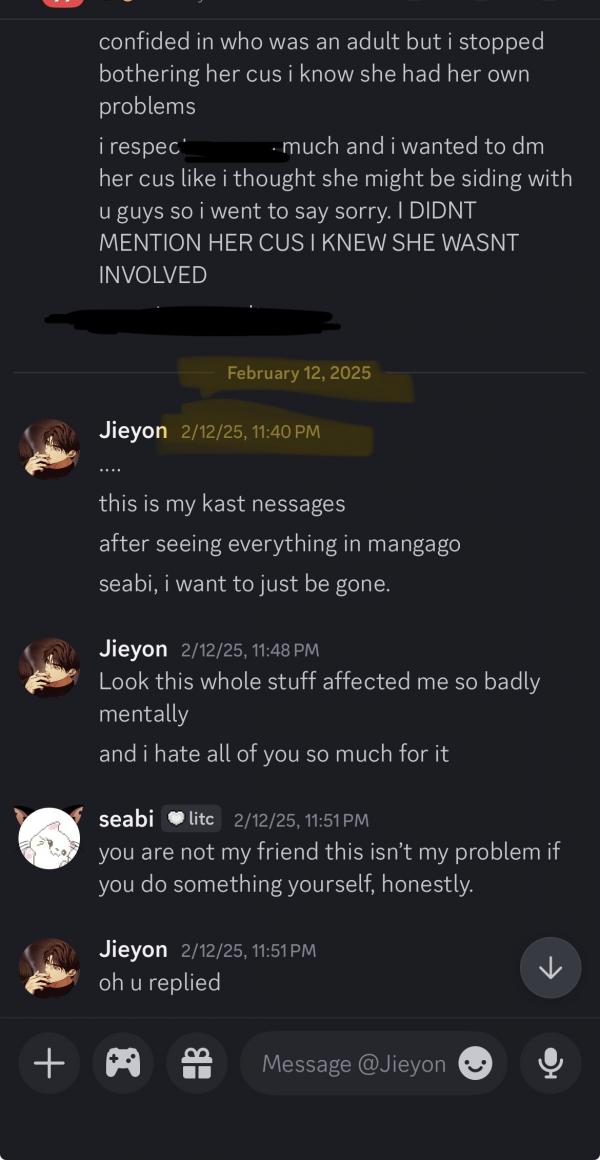Open the emoji picker smiley icon
The image size is (600, 1160).
pyautogui.click(x=475, y=1064)
